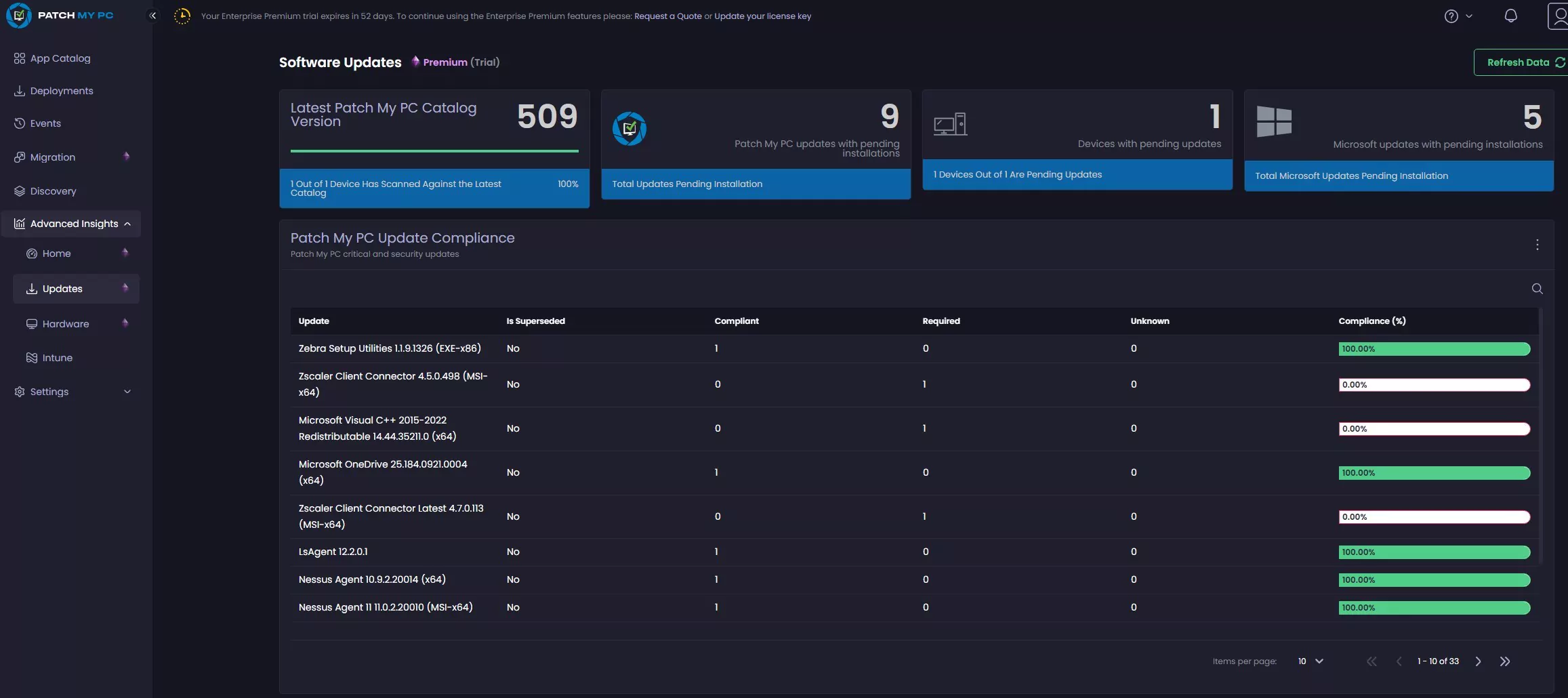Viewport: 1568px width, 698px height.
Task: Jump to last page of updates
Action: tap(1504, 661)
